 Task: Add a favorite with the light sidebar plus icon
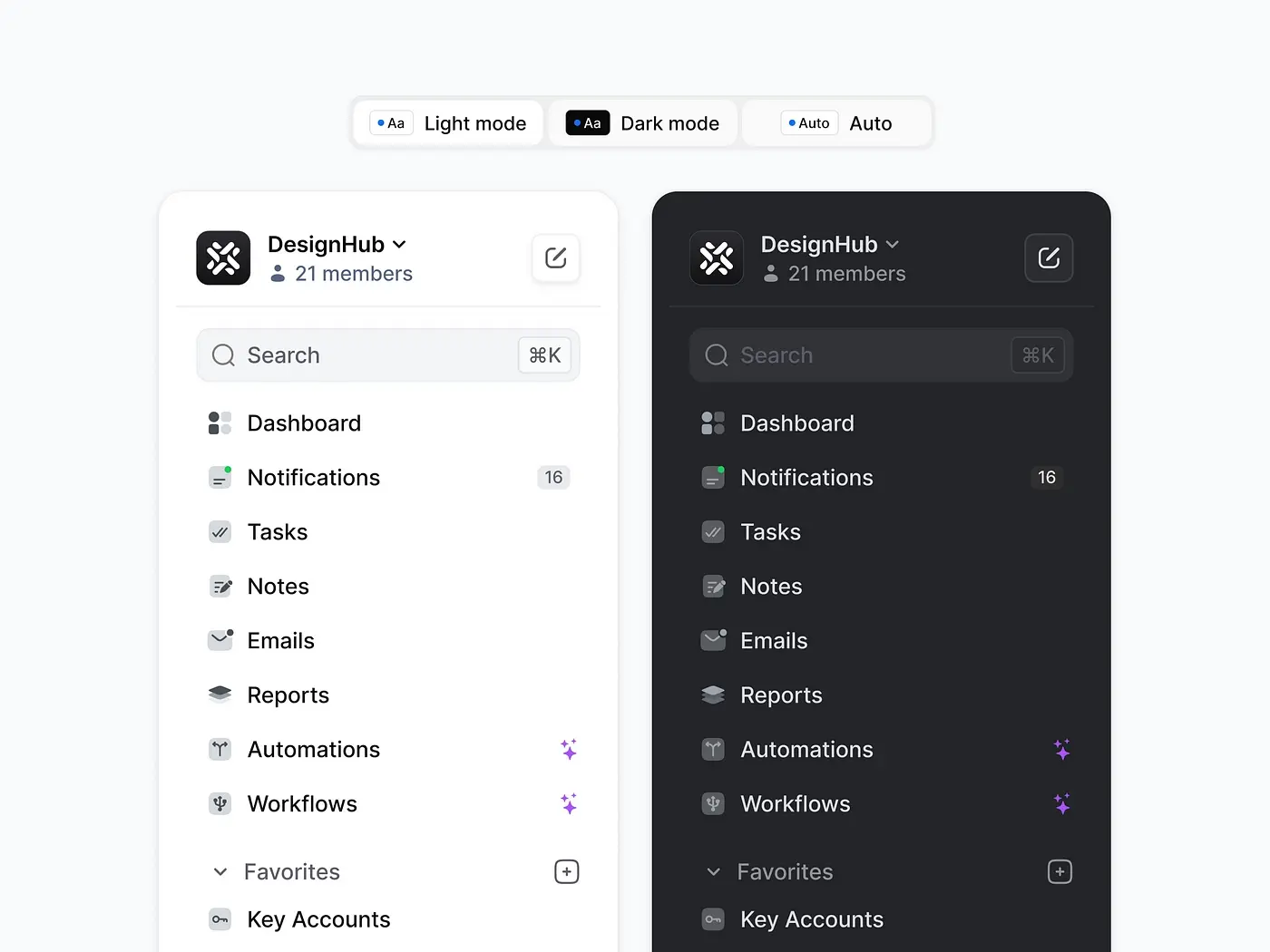[567, 872]
